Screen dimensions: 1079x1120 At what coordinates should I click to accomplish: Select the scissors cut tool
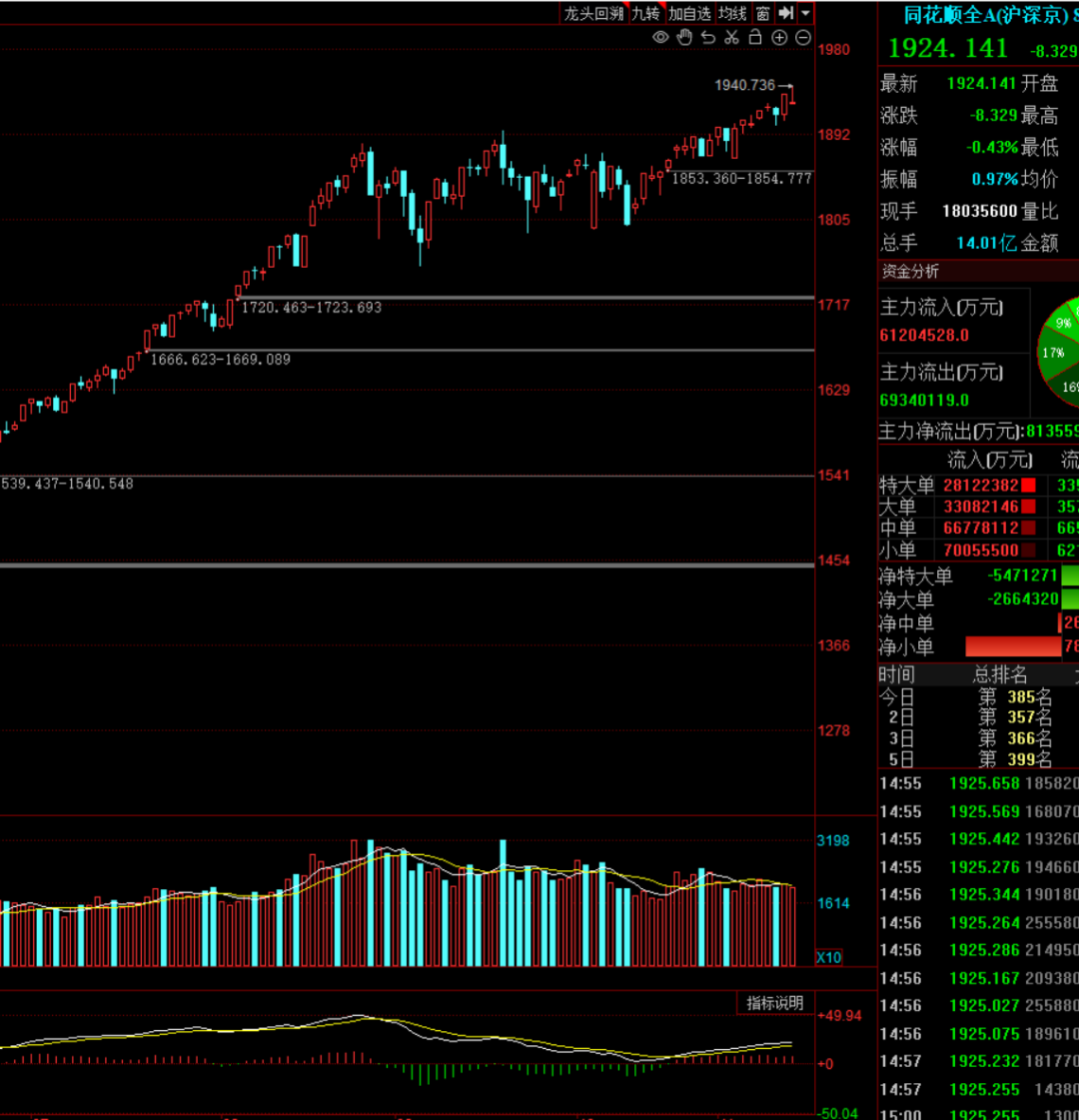click(731, 38)
